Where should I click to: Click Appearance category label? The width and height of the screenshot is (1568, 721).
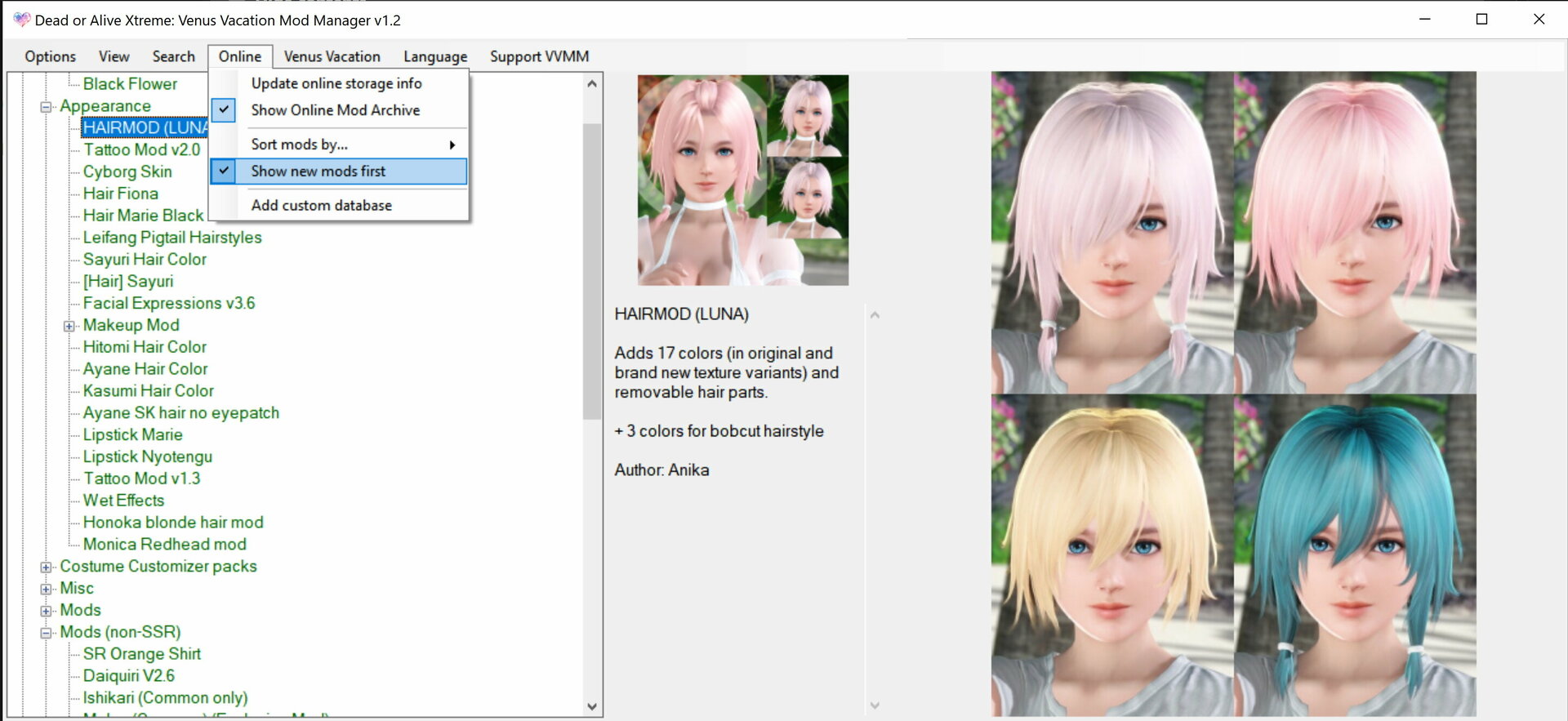tap(105, 106)
